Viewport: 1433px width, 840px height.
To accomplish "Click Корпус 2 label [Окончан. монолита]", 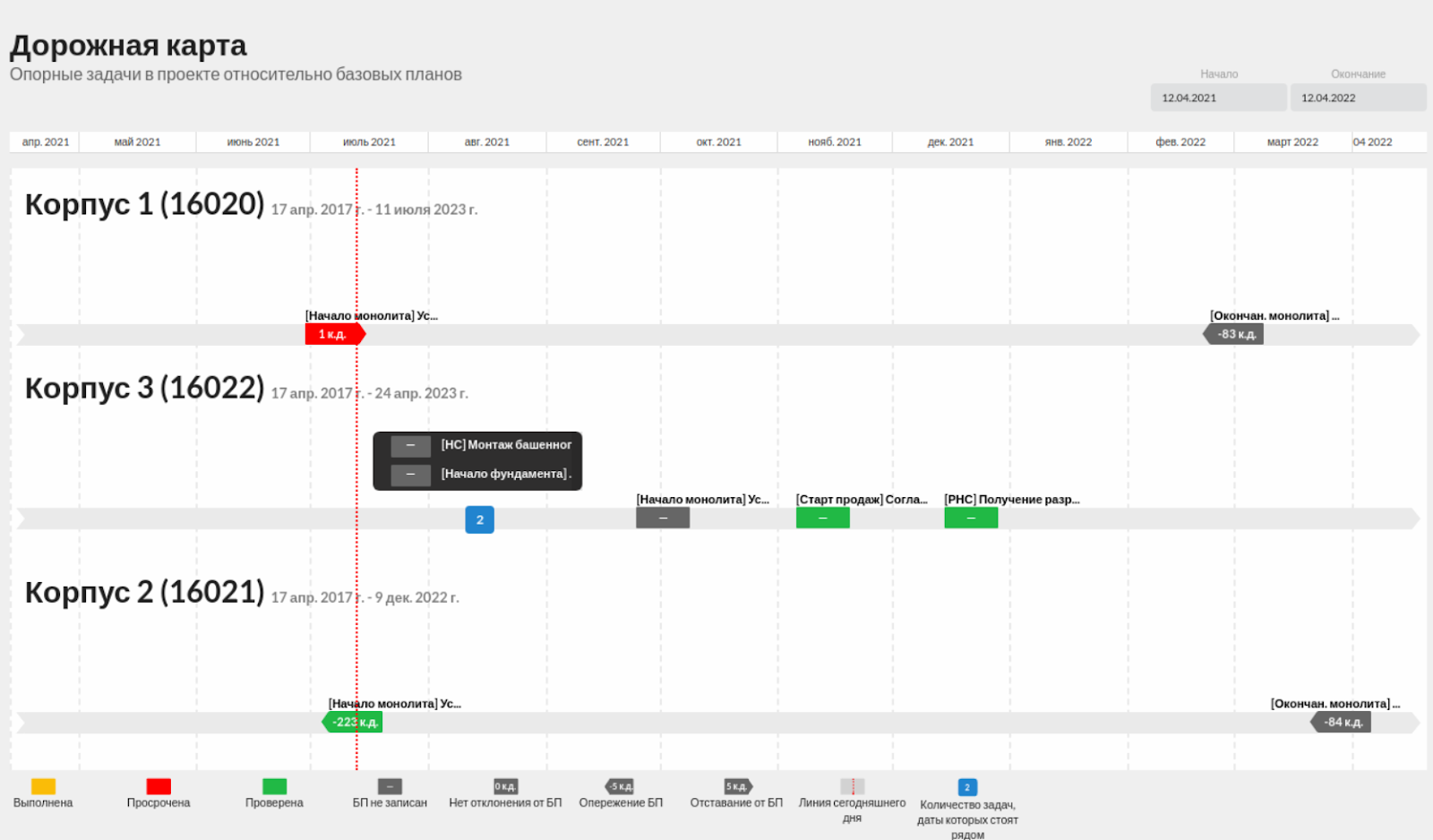I will tap(1335, 704).
